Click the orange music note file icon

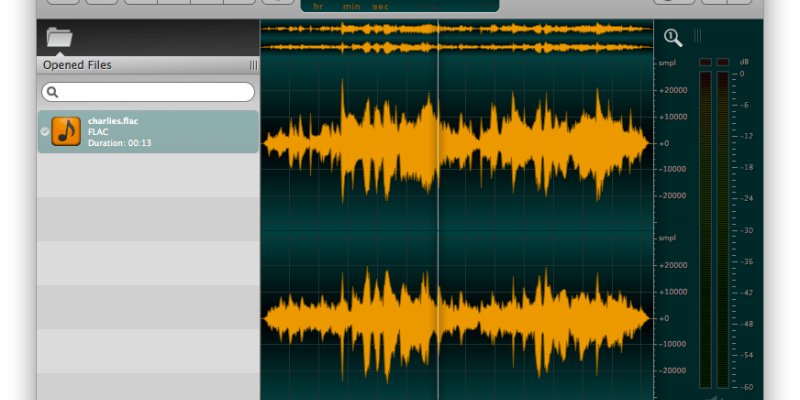coord(66,131)
